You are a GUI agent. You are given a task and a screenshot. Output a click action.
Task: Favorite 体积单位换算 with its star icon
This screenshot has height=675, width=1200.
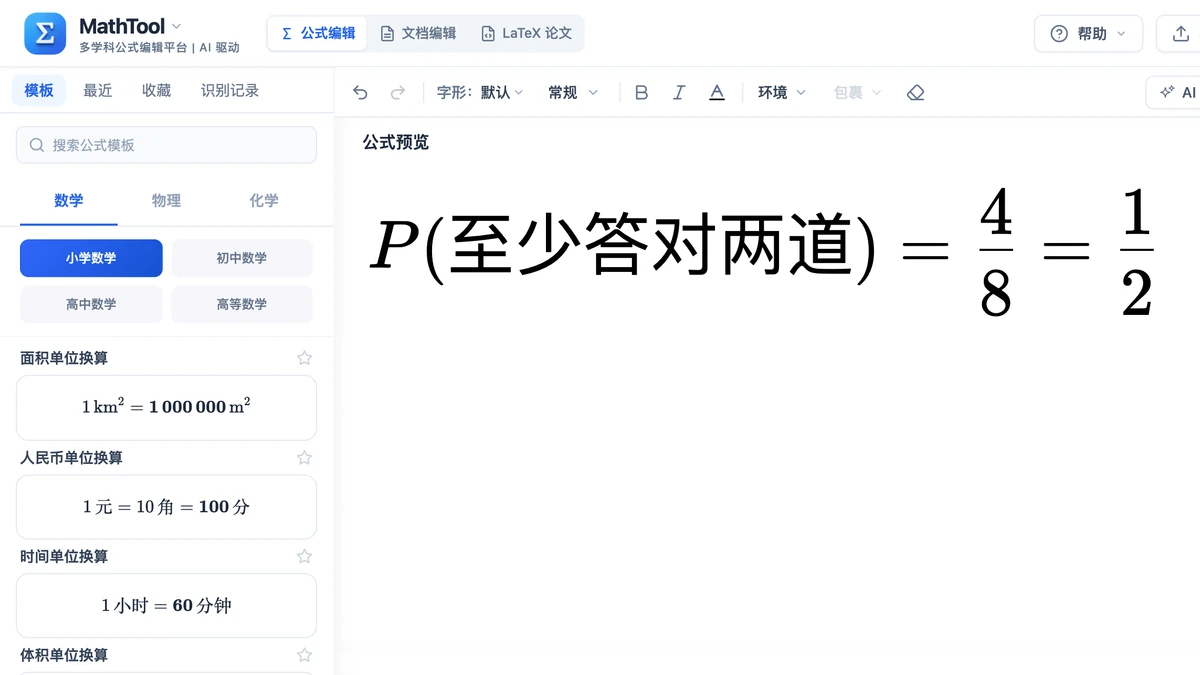point(305,655)
